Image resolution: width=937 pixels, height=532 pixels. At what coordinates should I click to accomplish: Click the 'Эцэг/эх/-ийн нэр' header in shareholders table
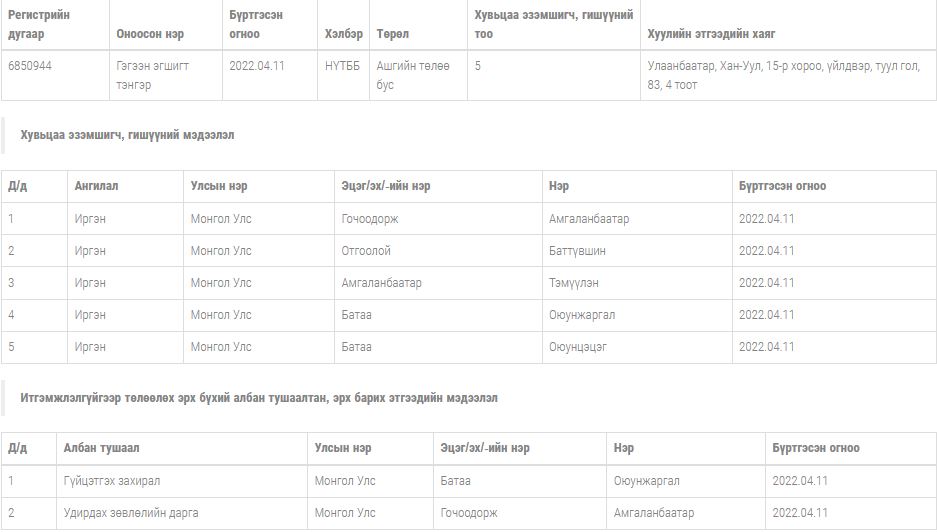coord(386,186)
